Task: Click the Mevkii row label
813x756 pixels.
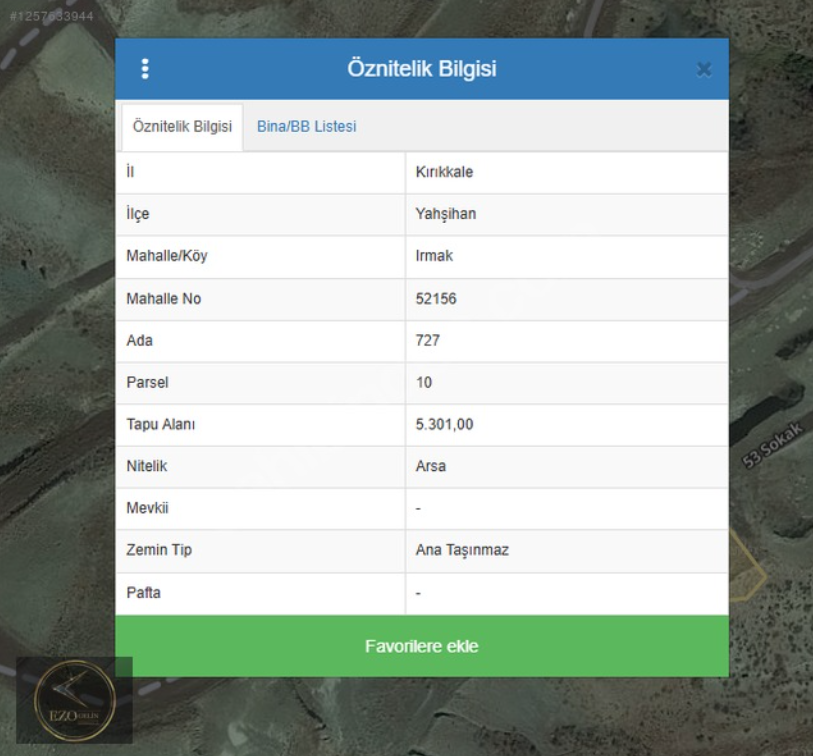Action: click(x=147, y=508)
